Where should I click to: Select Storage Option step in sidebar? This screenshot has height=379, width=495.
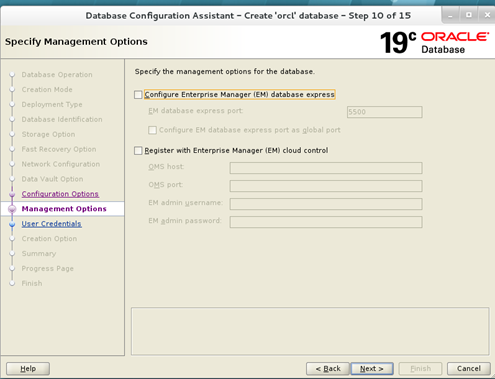(48, 134)
